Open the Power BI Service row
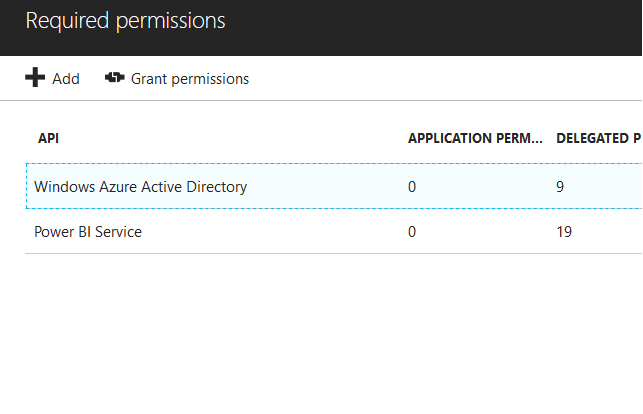The height and width of the screenshot is (414, 643). [x=334, y=232]
